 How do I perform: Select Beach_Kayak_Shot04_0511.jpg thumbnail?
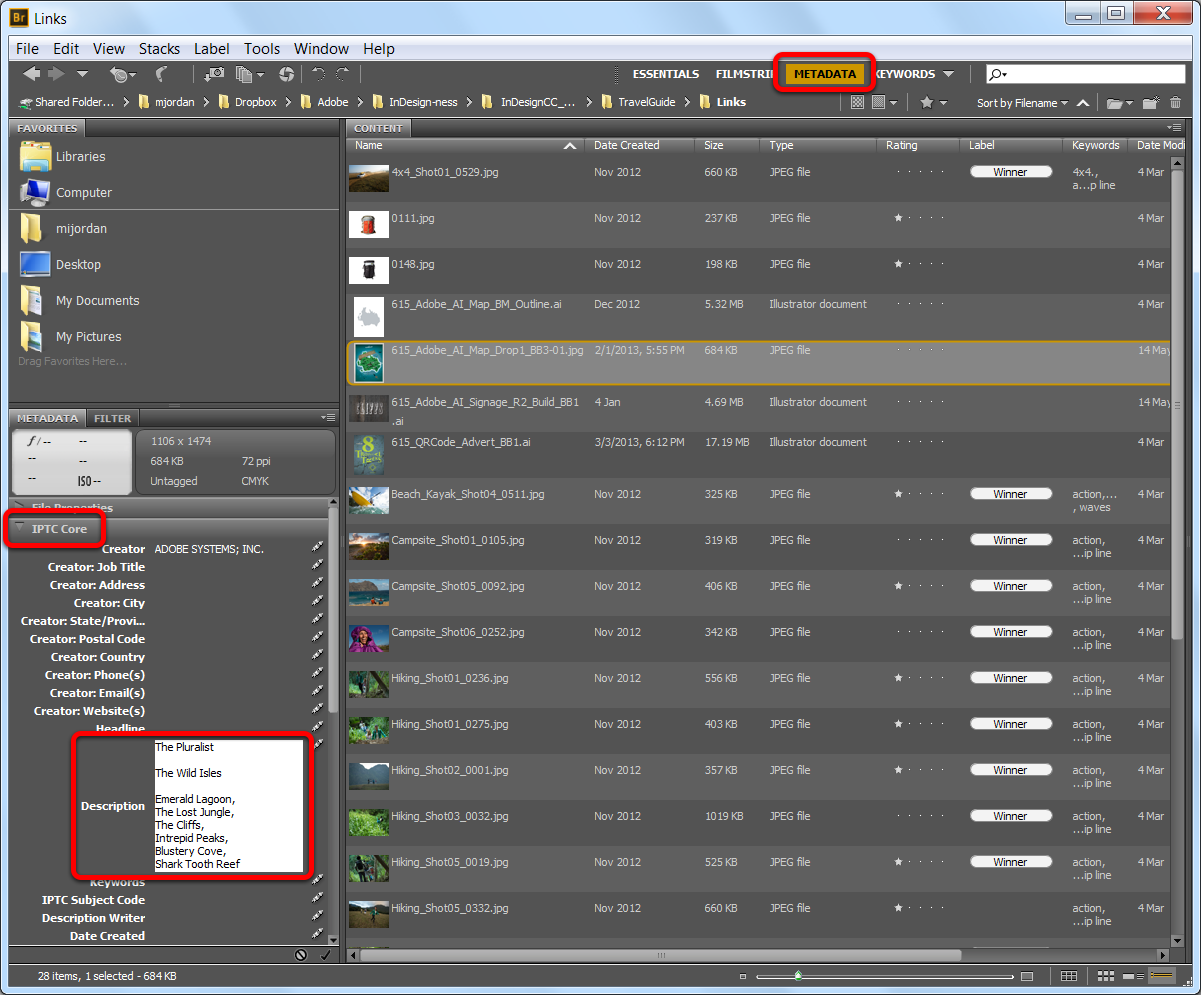(368, 499)
